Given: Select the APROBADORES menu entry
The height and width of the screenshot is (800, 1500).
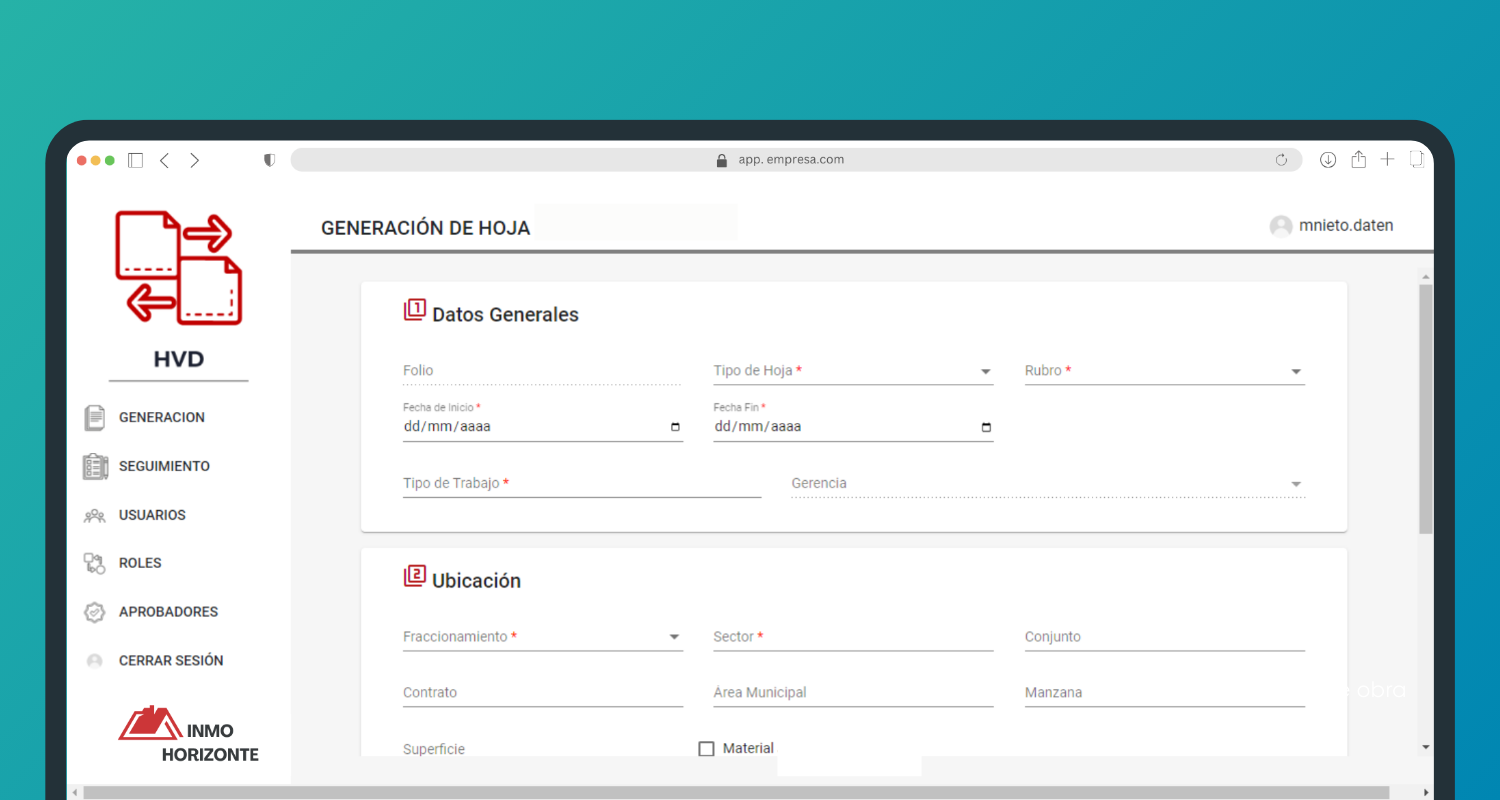Looking at the screenshot, I should click(168, 612).
